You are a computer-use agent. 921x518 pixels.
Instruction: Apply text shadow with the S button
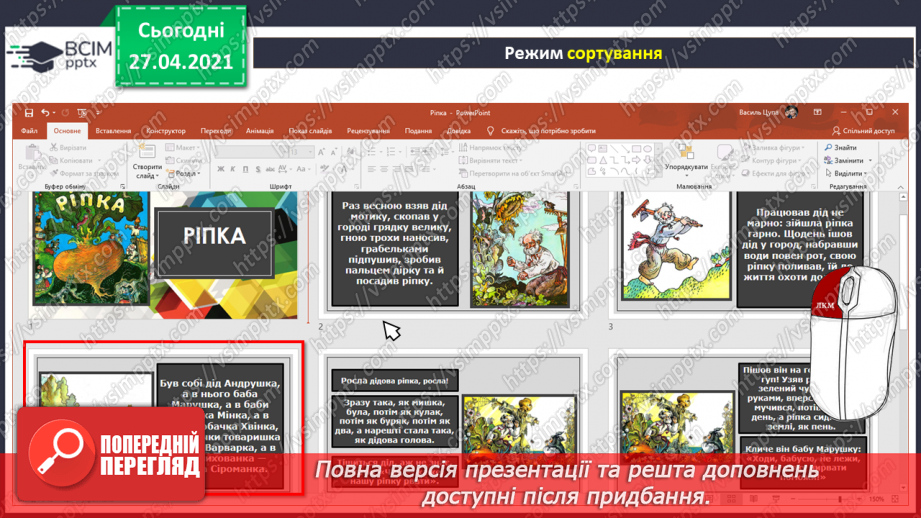[258, 169]
